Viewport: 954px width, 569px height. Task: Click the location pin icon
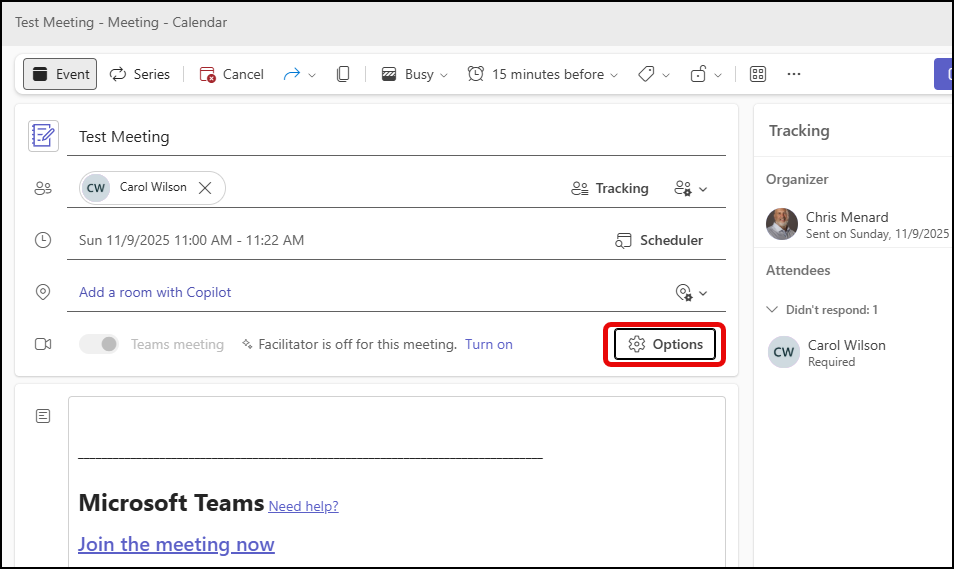[43, 292]
